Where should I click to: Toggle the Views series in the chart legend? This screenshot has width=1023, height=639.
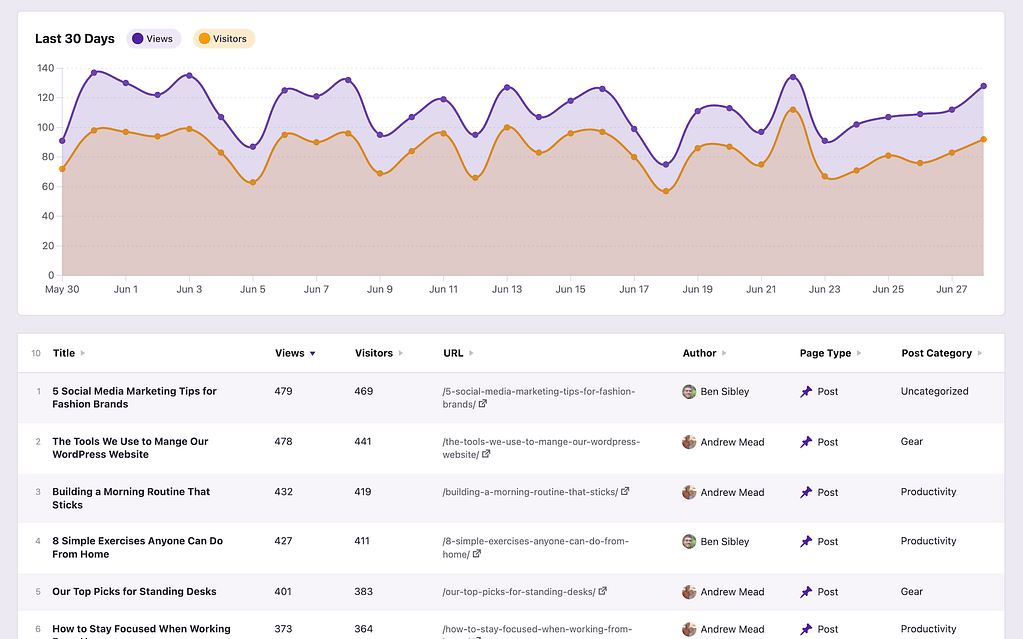click(x=152, y=38)
